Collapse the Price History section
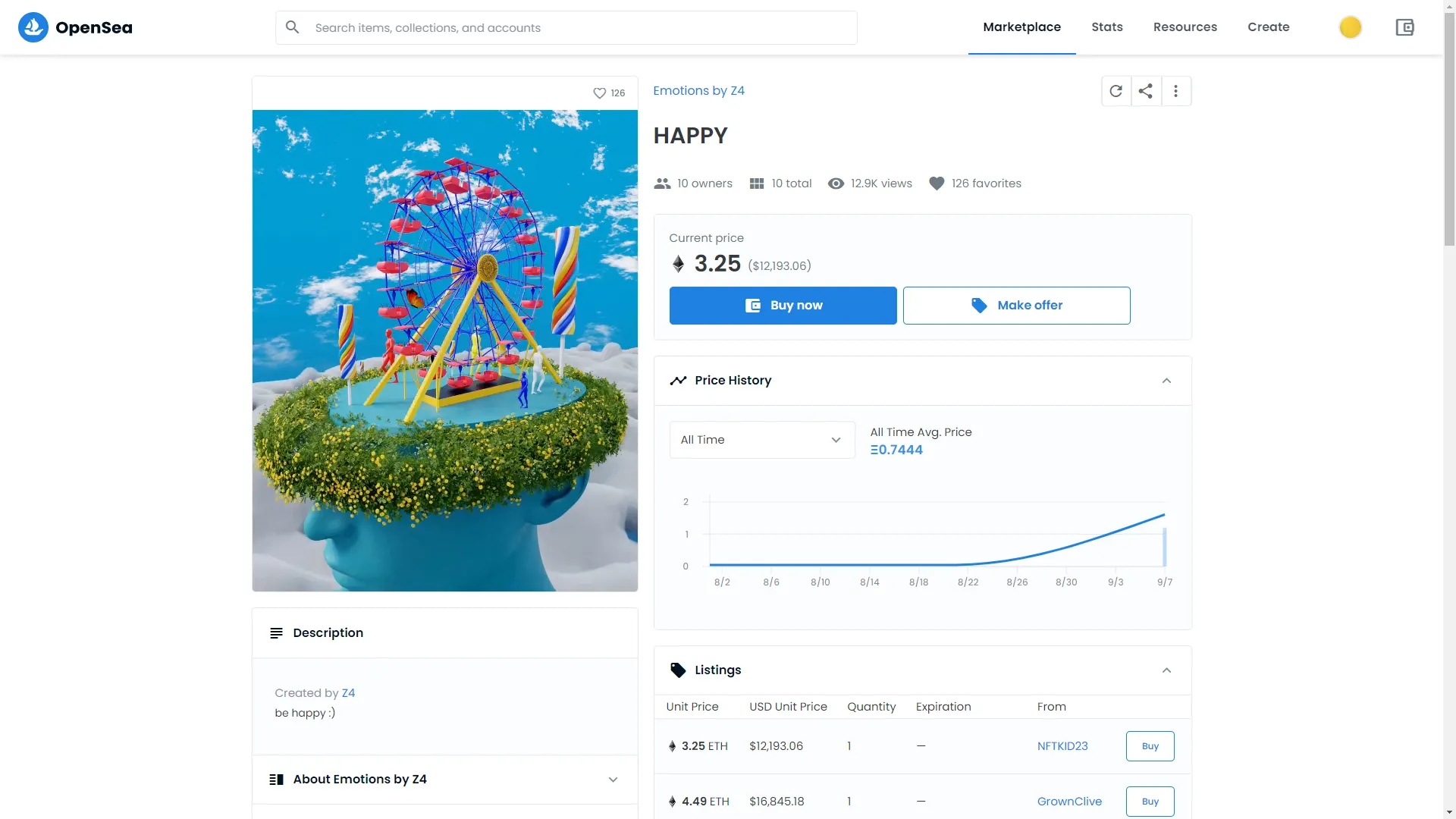 1167,380
